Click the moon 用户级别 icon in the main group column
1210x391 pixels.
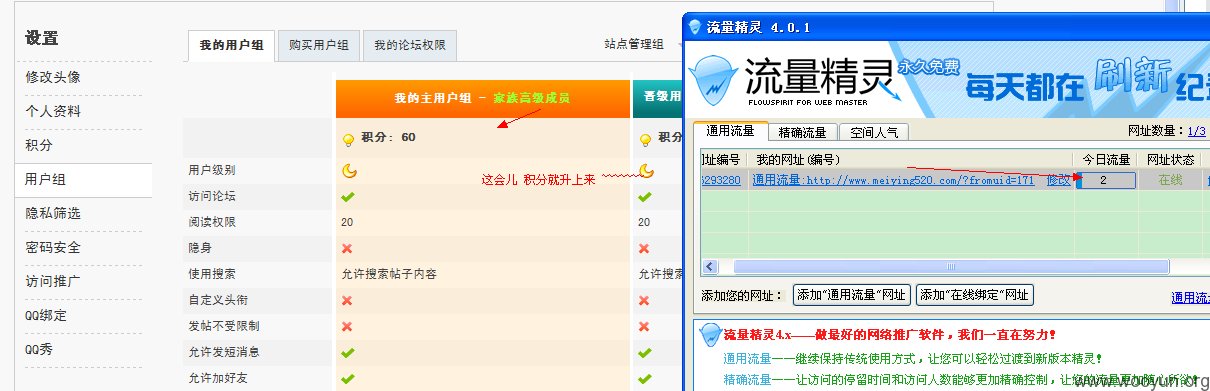coord(348,171)
